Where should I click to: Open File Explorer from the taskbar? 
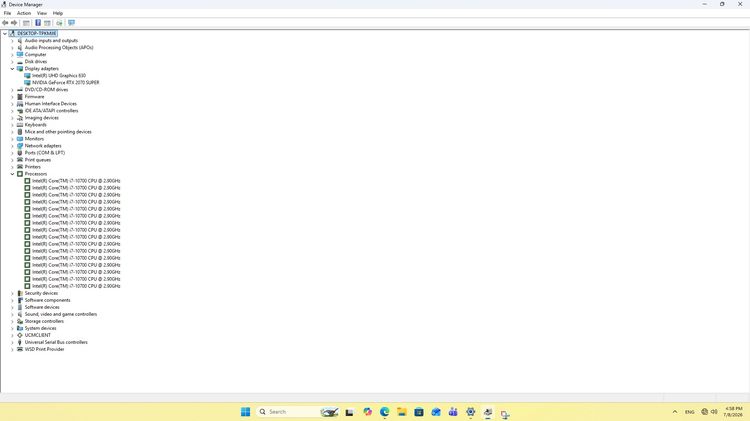click(x=402, y=412)
